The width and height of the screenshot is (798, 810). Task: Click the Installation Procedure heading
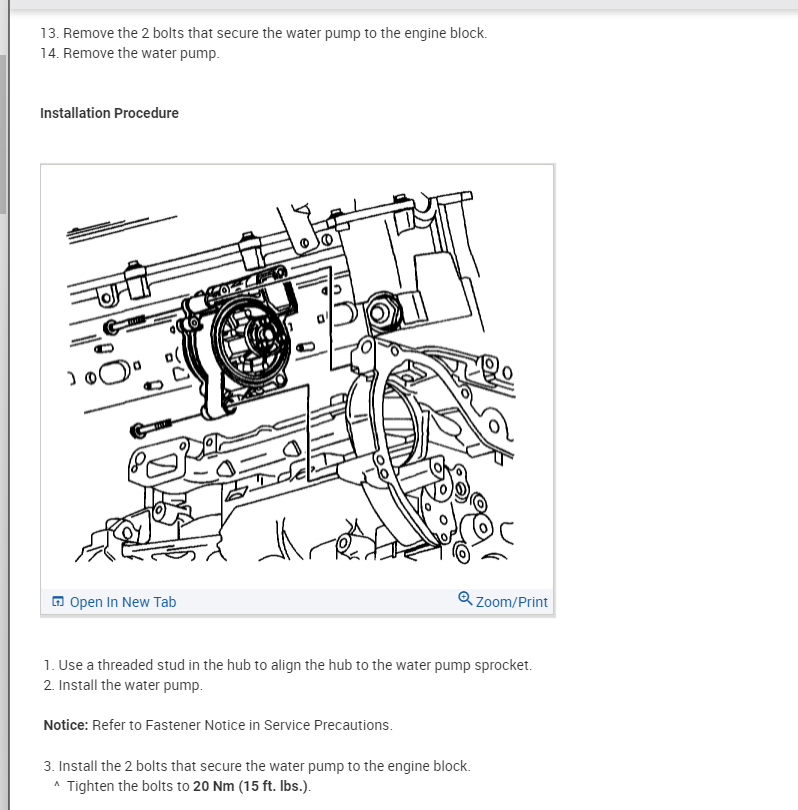pos(109,113)
